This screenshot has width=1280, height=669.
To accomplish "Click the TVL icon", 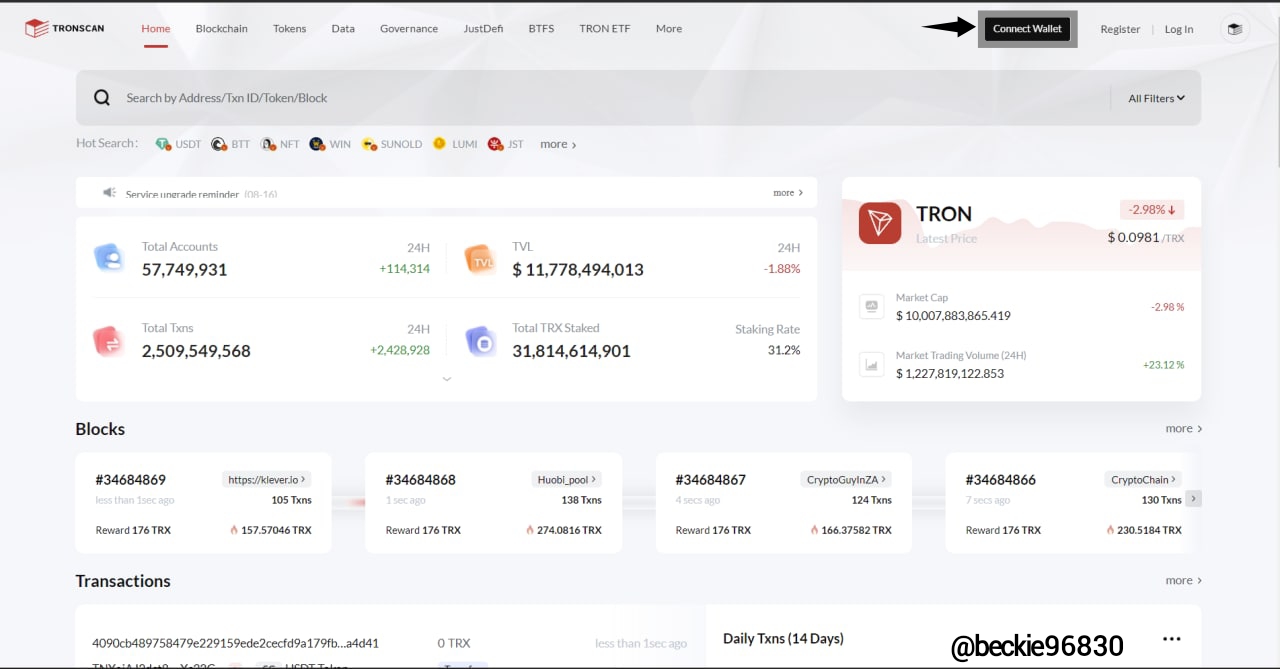I will [481, 259].
